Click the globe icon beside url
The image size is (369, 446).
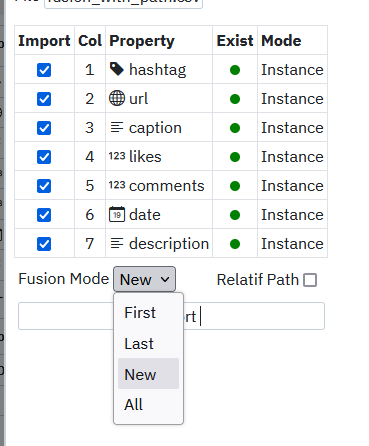117,98
